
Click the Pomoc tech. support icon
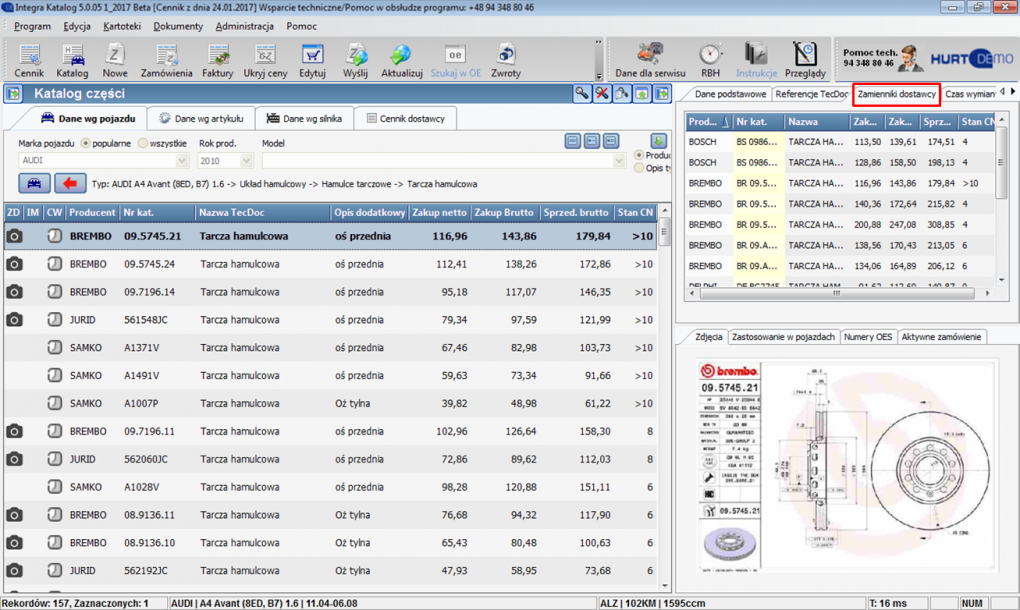tap(910, 59)
